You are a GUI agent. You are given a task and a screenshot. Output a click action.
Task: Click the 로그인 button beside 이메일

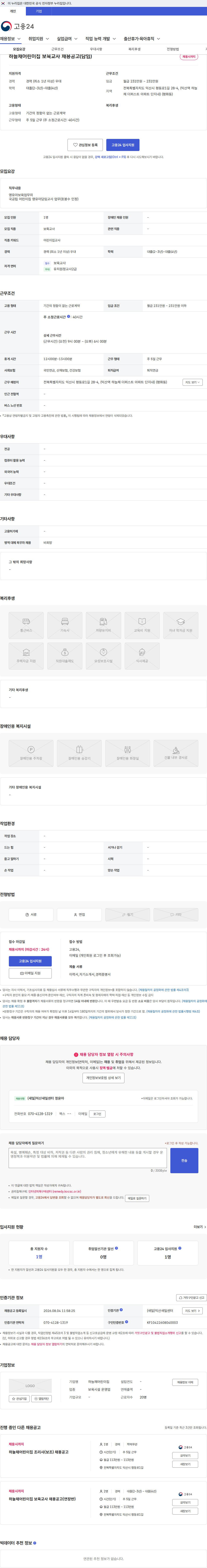[97, 1114]
